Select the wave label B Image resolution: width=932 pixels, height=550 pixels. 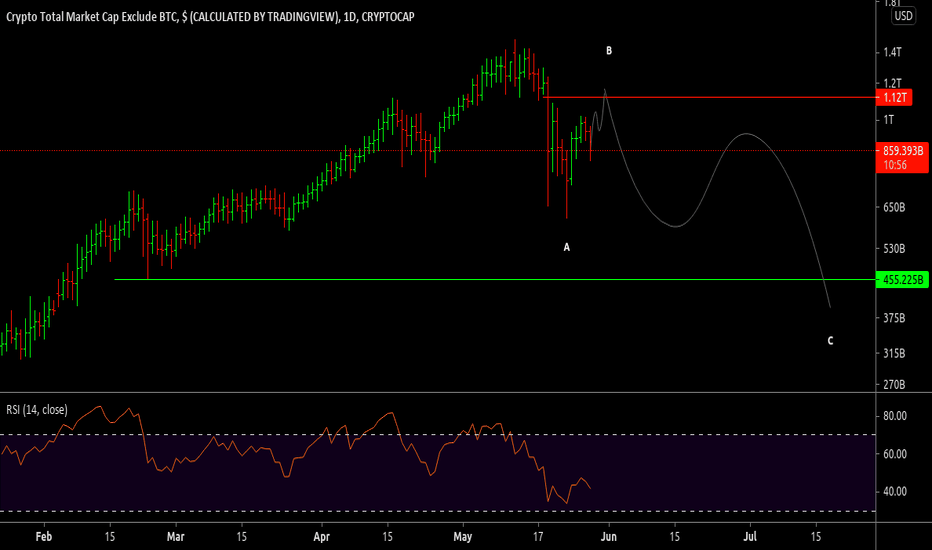point(609,51)
